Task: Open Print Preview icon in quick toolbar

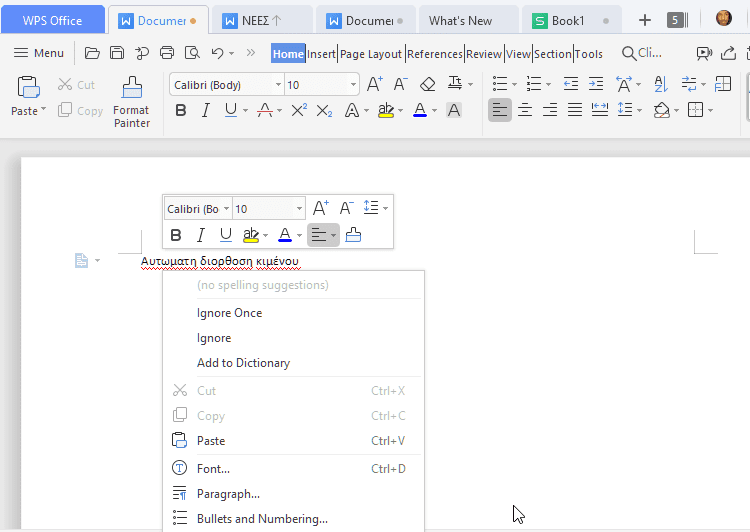Action: (192, 53)
